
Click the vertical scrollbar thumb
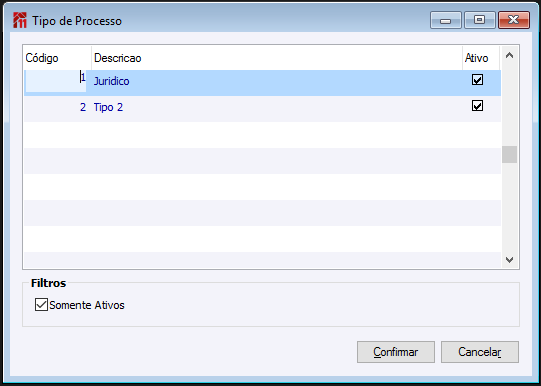(509, 155)
